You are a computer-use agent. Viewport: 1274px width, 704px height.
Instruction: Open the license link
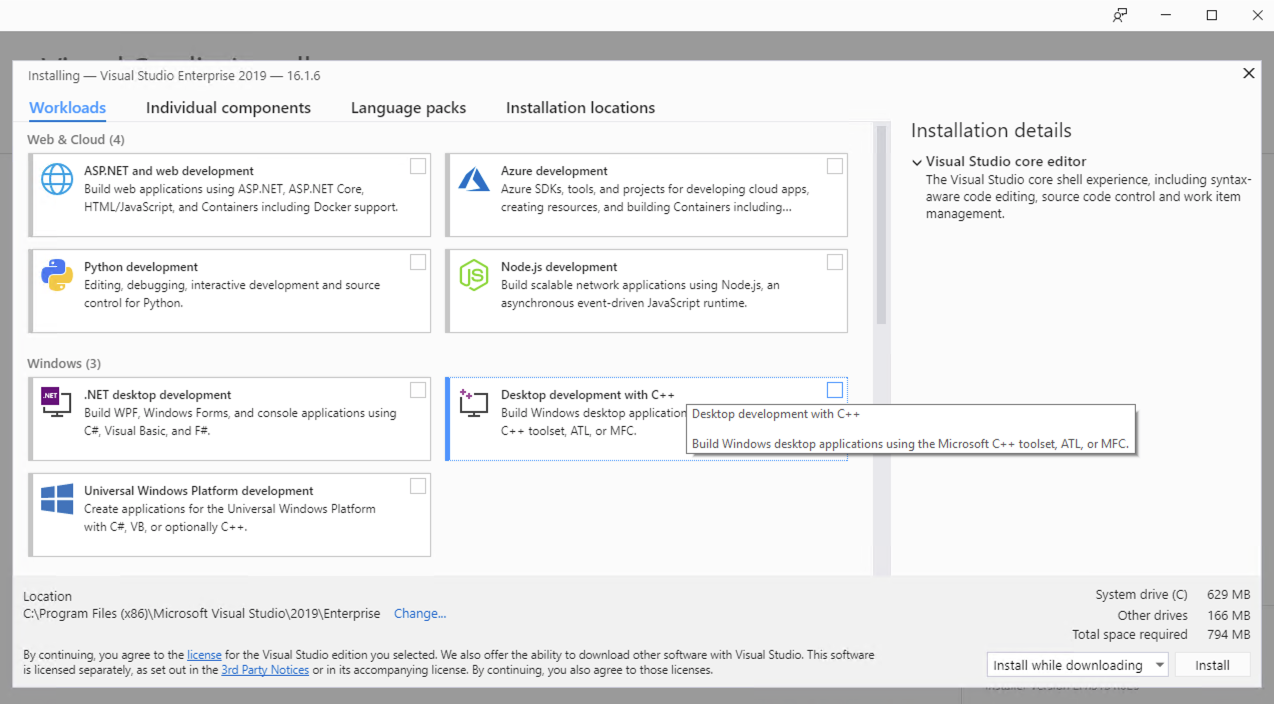click(204, 655)
